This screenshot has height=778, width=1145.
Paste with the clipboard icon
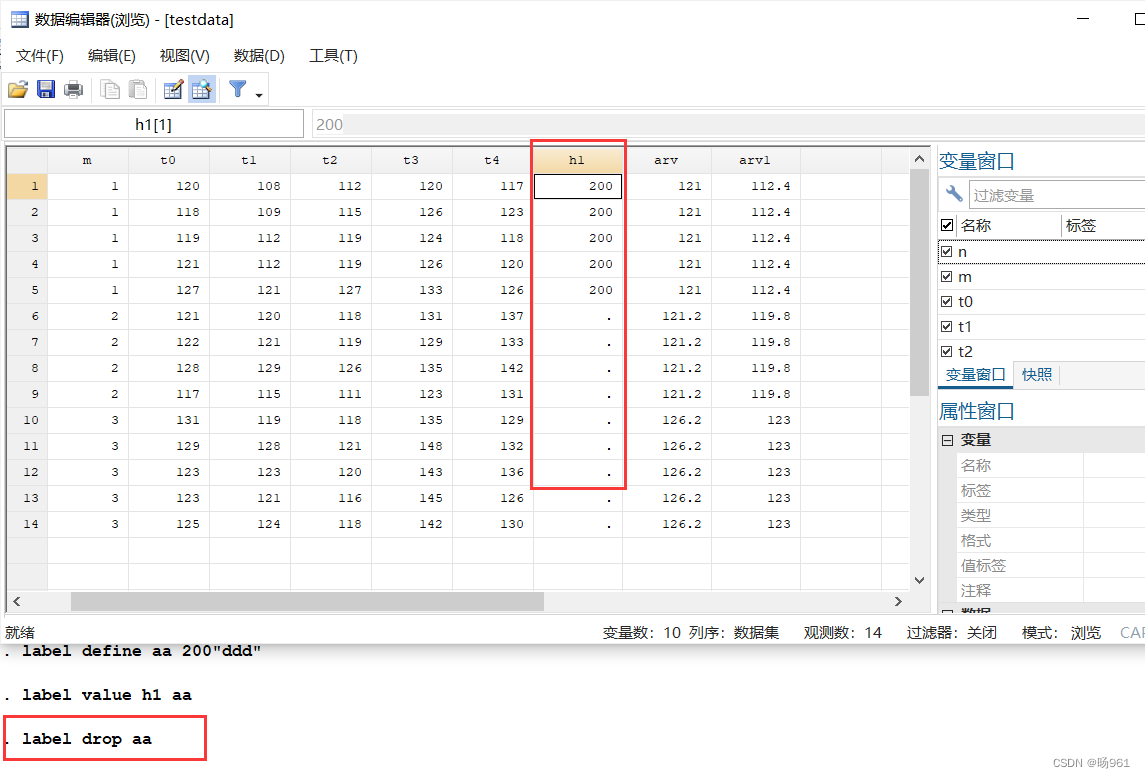click(x=137, y=89)
